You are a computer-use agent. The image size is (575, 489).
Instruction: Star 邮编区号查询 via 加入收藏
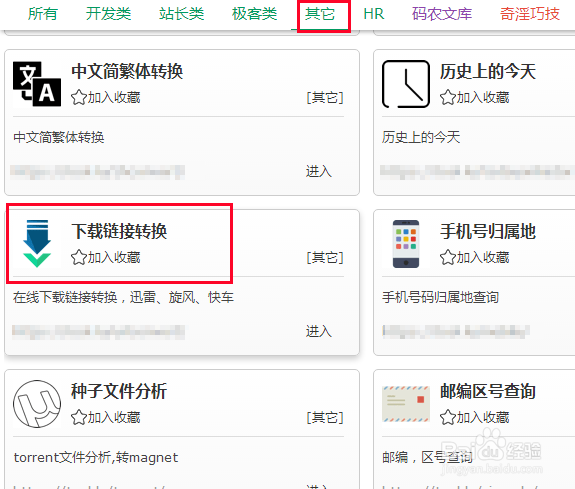475,417
